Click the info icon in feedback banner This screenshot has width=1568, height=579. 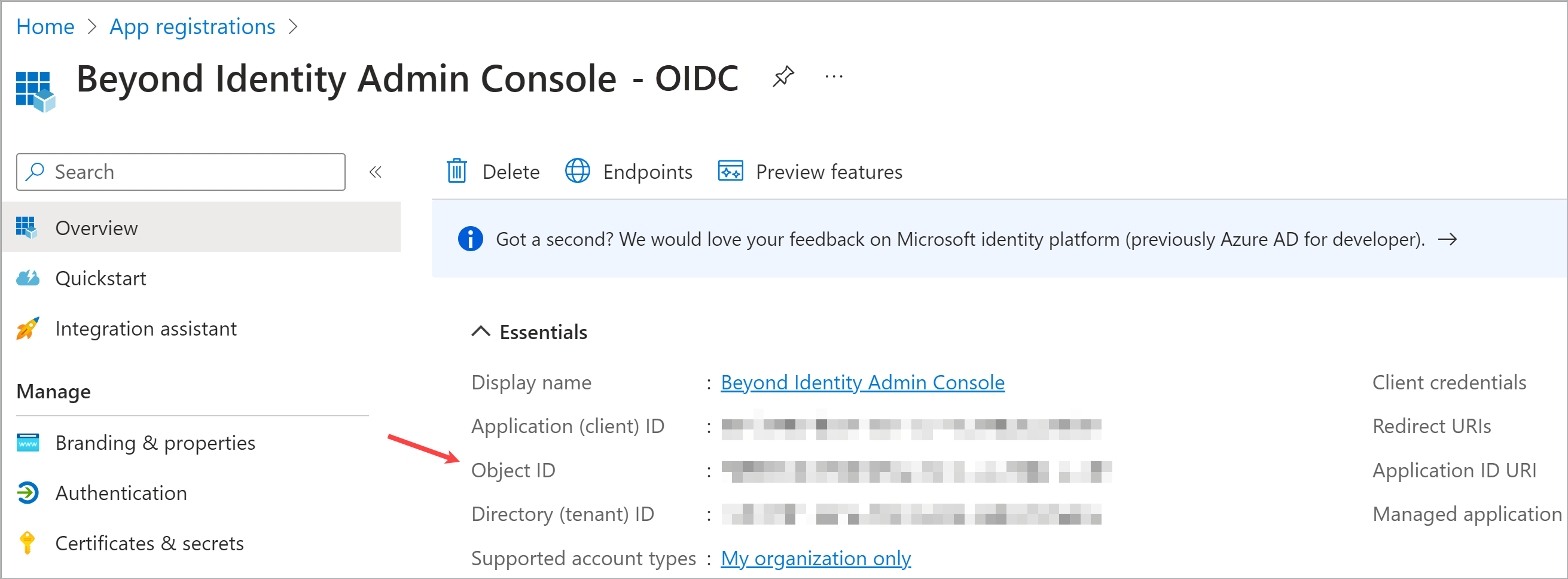click(470, 239)
